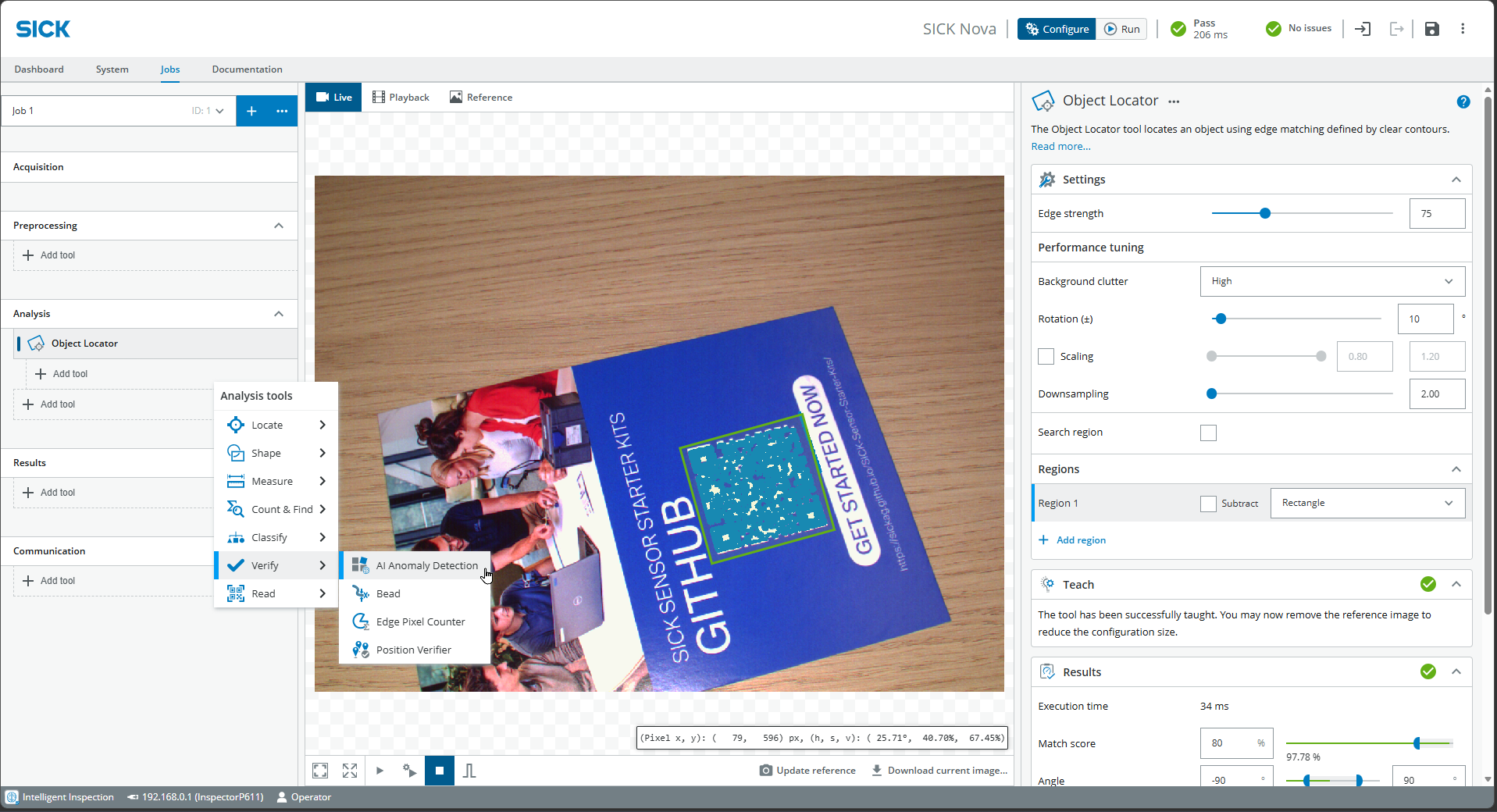Collapse the Preprocessing section

click(x=279, y=226)
